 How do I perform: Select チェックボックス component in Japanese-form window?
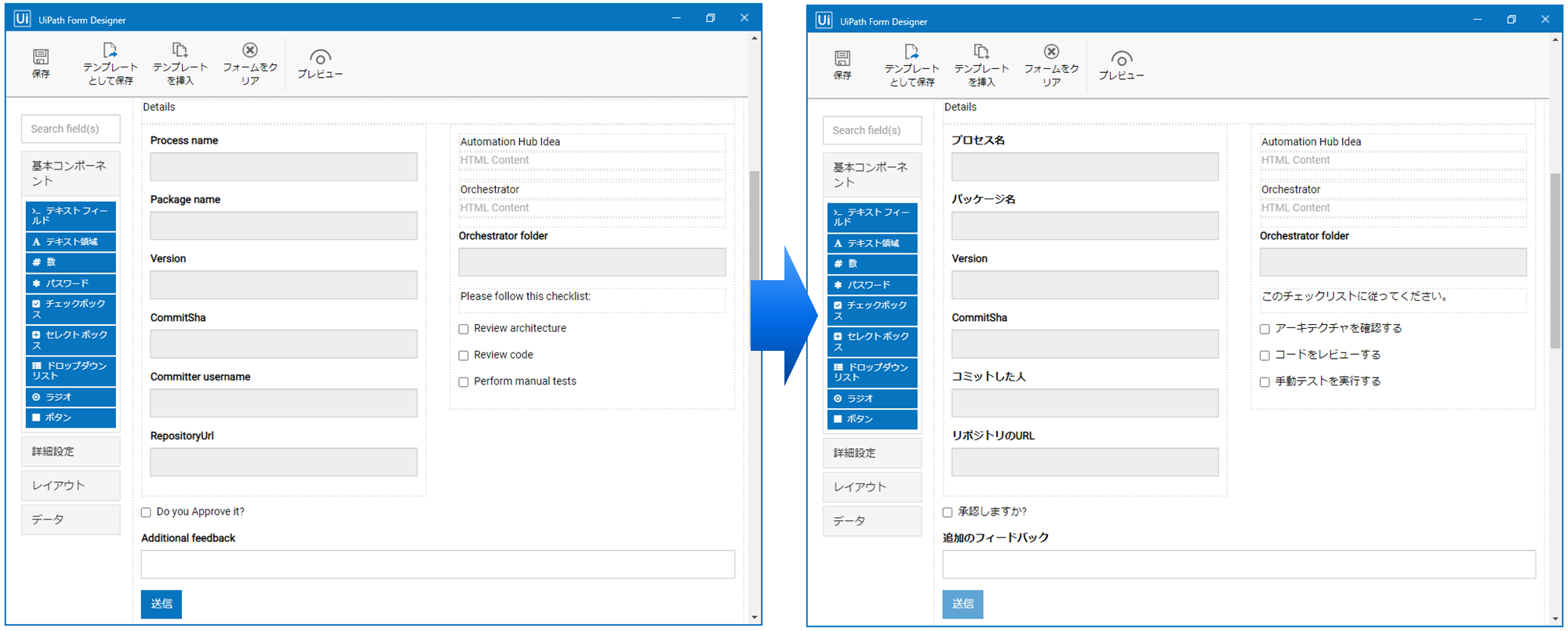coord(872,310)
